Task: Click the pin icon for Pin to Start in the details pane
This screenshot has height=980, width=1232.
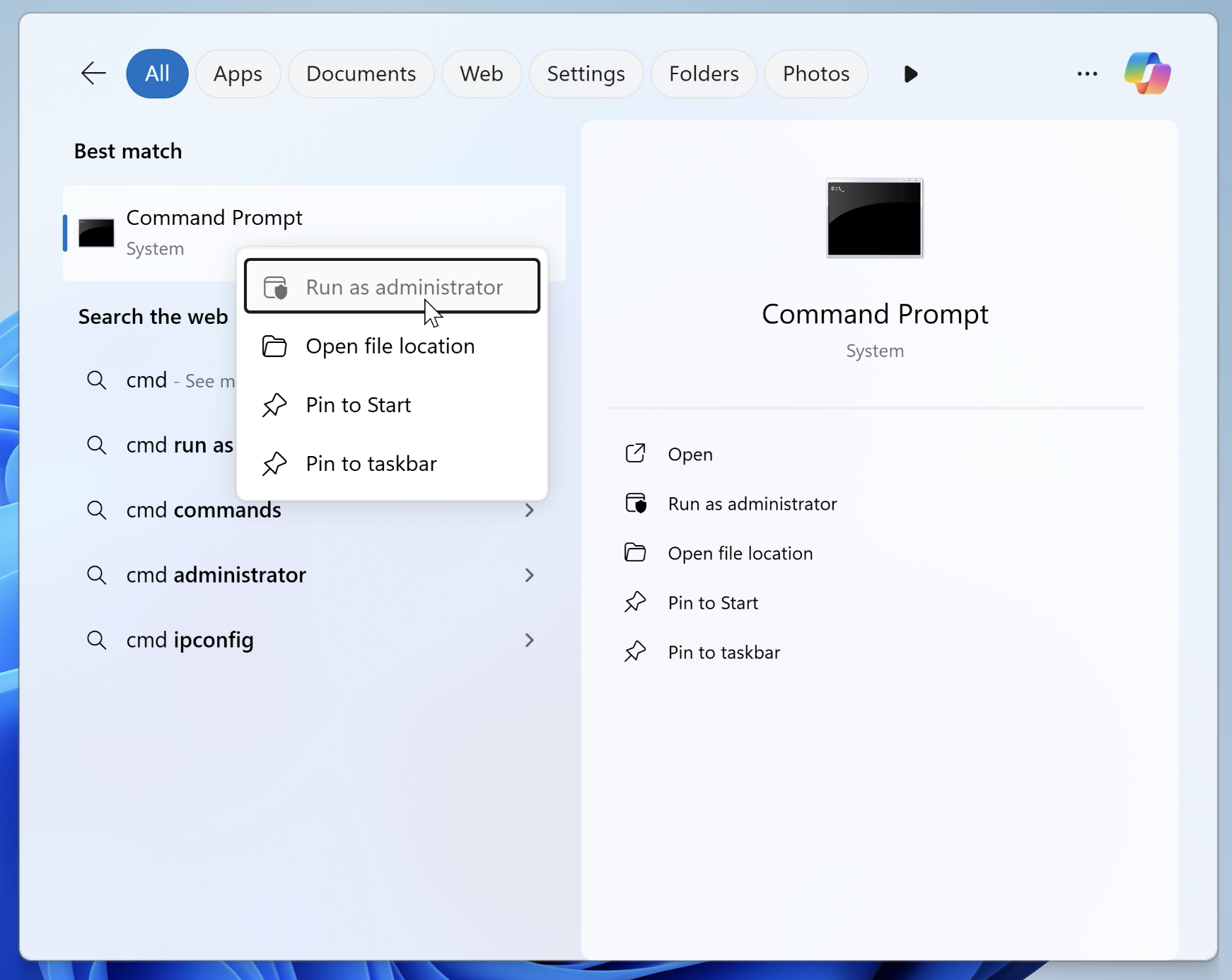Action: click(635, 602)
